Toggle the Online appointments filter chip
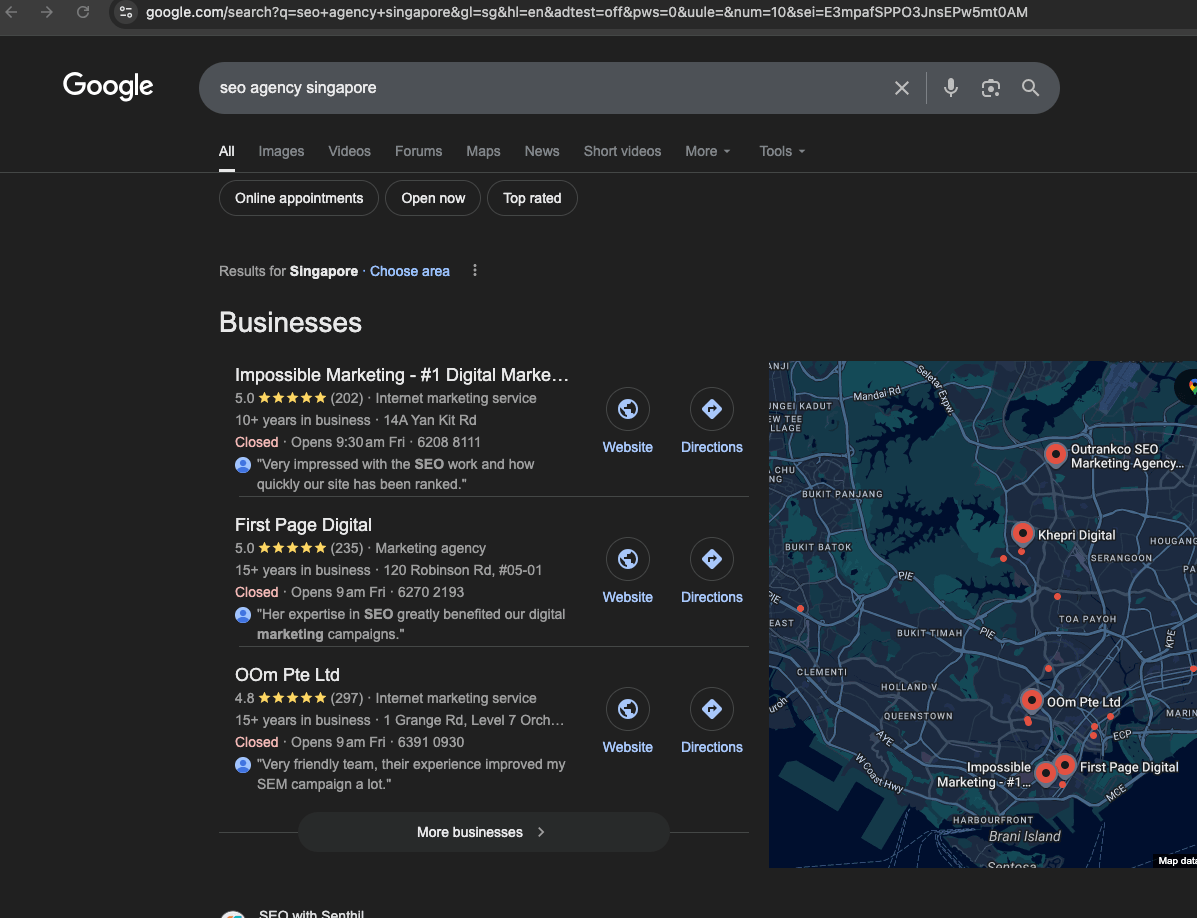 298,198
